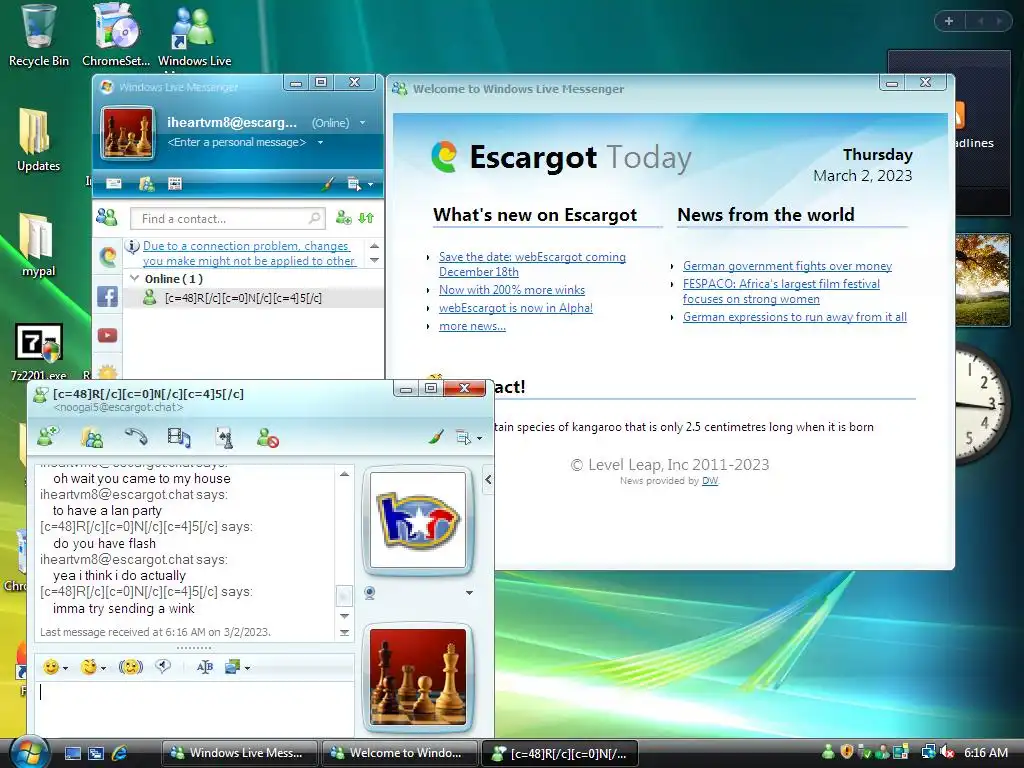Open the German government fights over money link
The height and width of the screenshot is (768, 1024).
coord(787,266)
